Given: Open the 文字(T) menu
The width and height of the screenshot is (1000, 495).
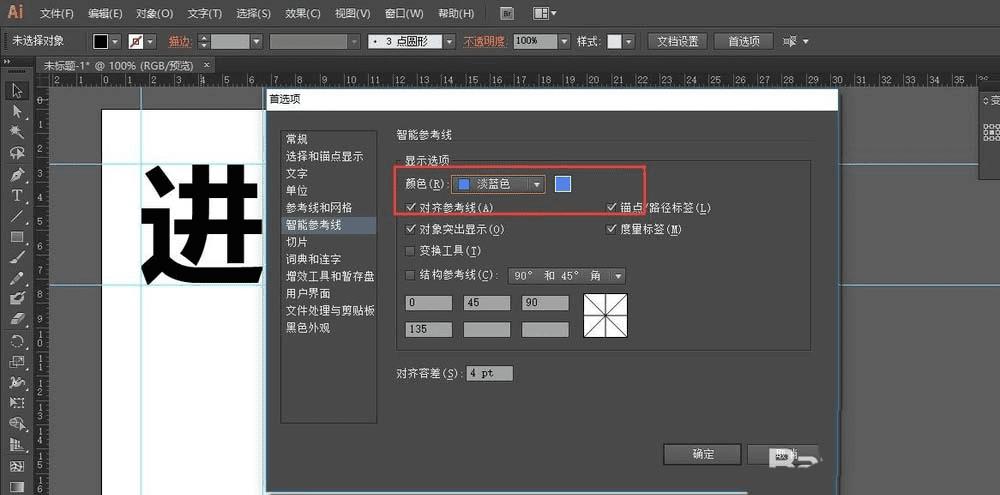Looking at the screenshot, I should (205, 13).
